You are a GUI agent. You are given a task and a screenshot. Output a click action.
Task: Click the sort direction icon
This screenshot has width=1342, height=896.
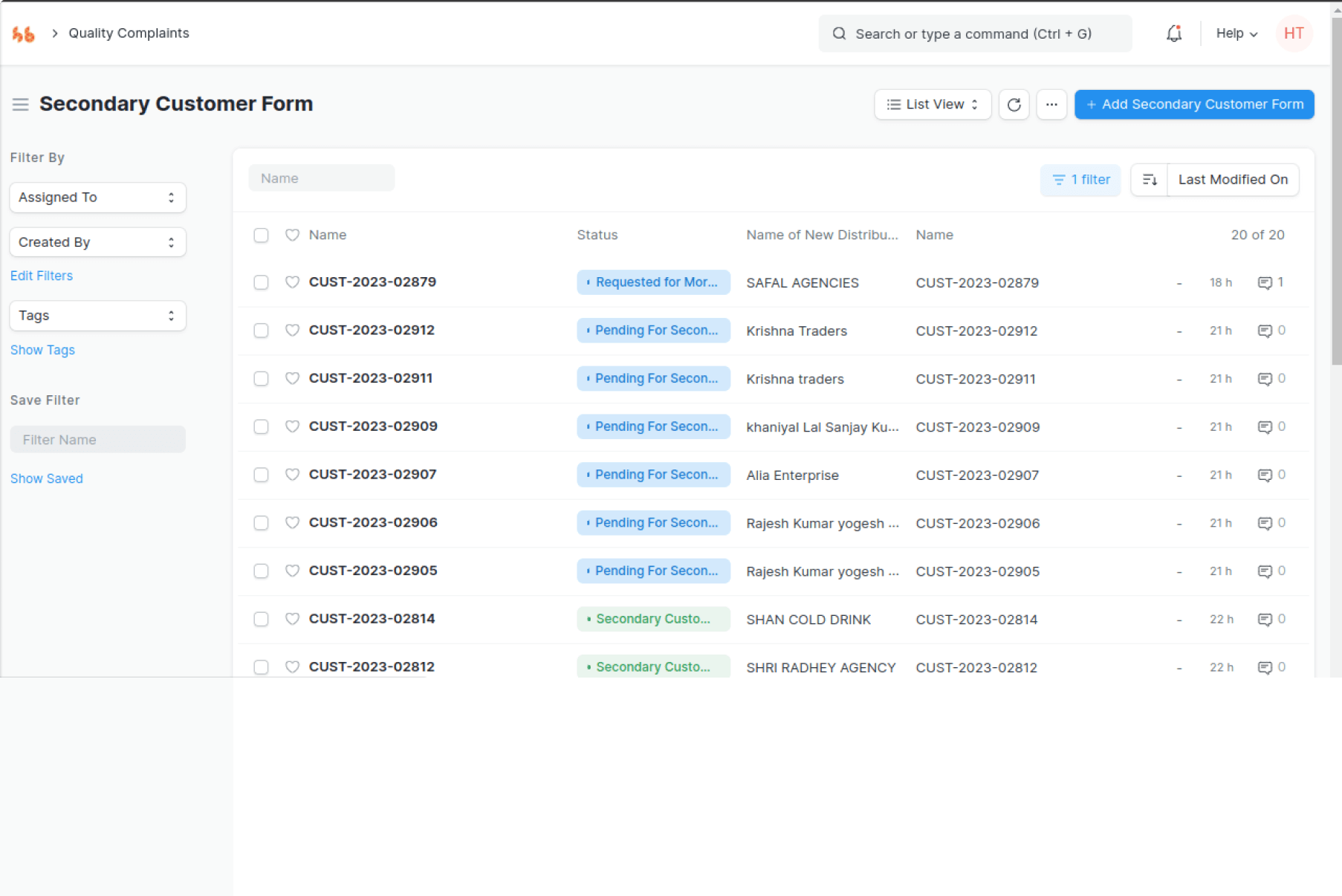click(x=1149, y=180)
